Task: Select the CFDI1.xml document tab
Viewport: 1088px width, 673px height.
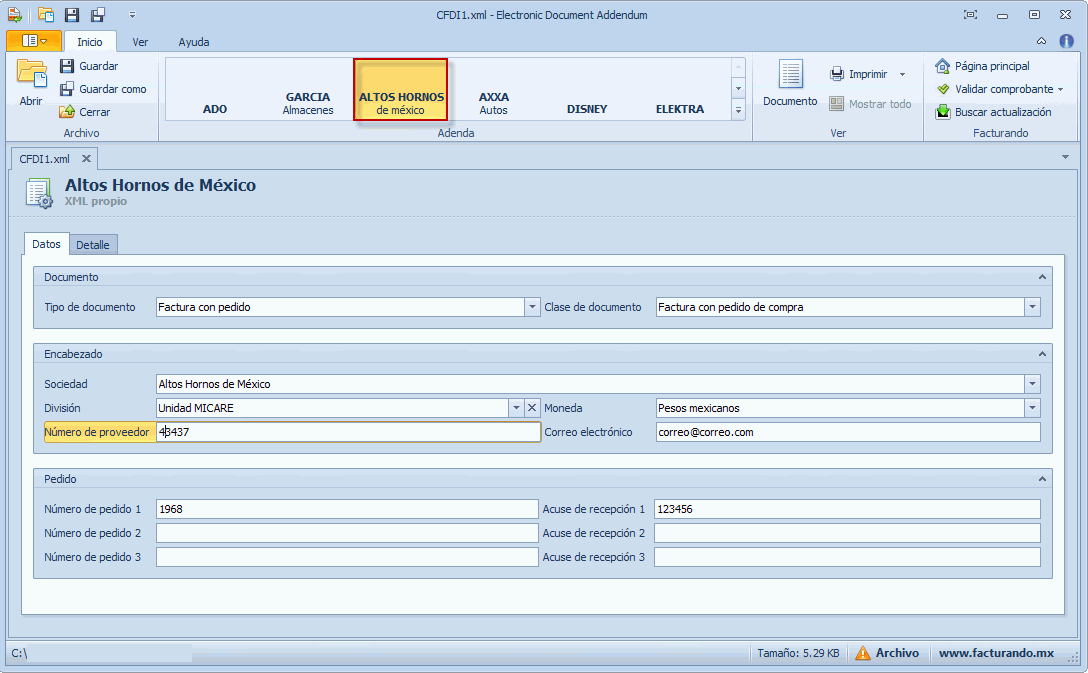Action: coord(44,159)
